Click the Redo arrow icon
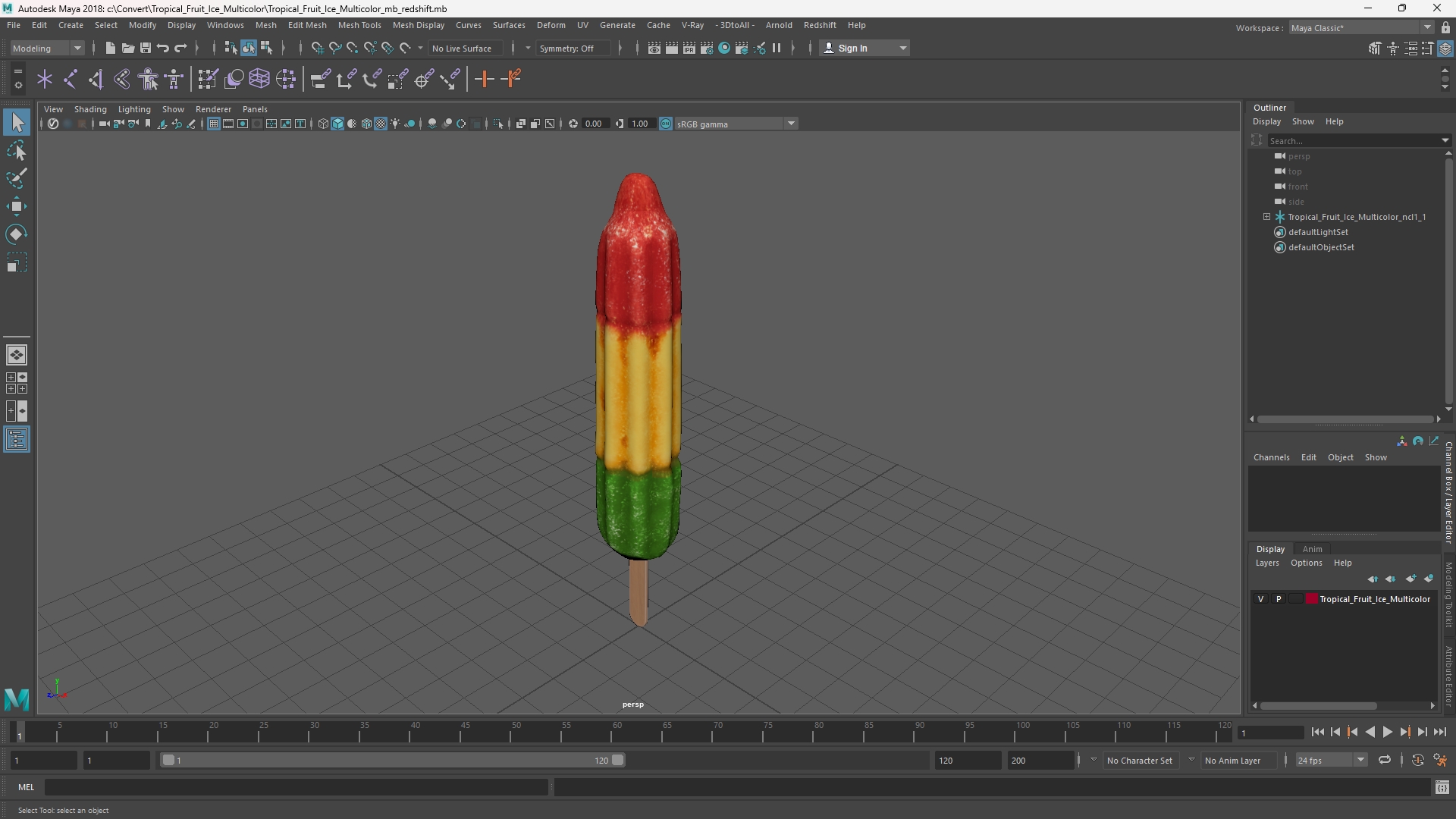 pos(180,48)
